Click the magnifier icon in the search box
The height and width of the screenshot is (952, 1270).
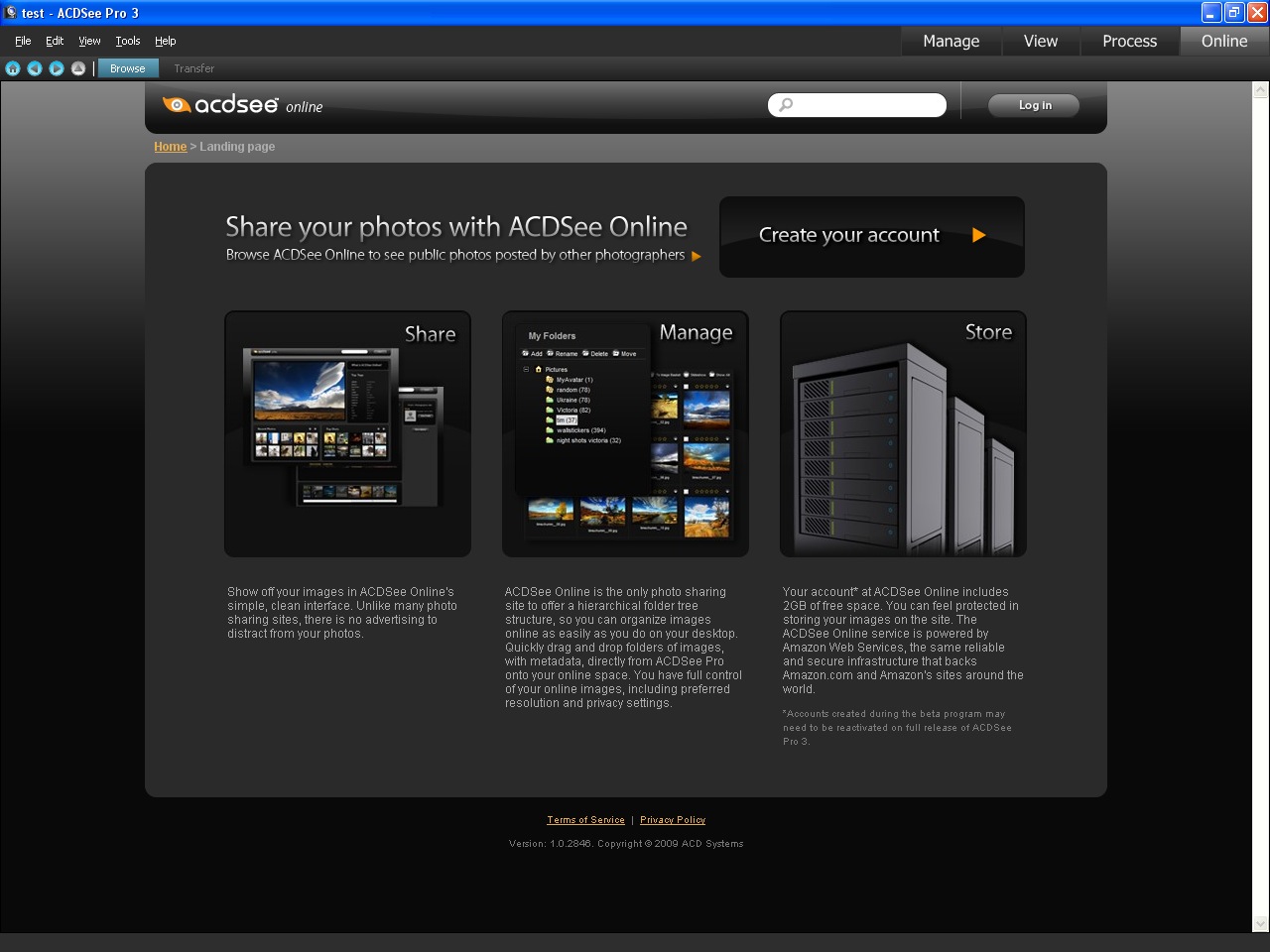click(784, 104)
